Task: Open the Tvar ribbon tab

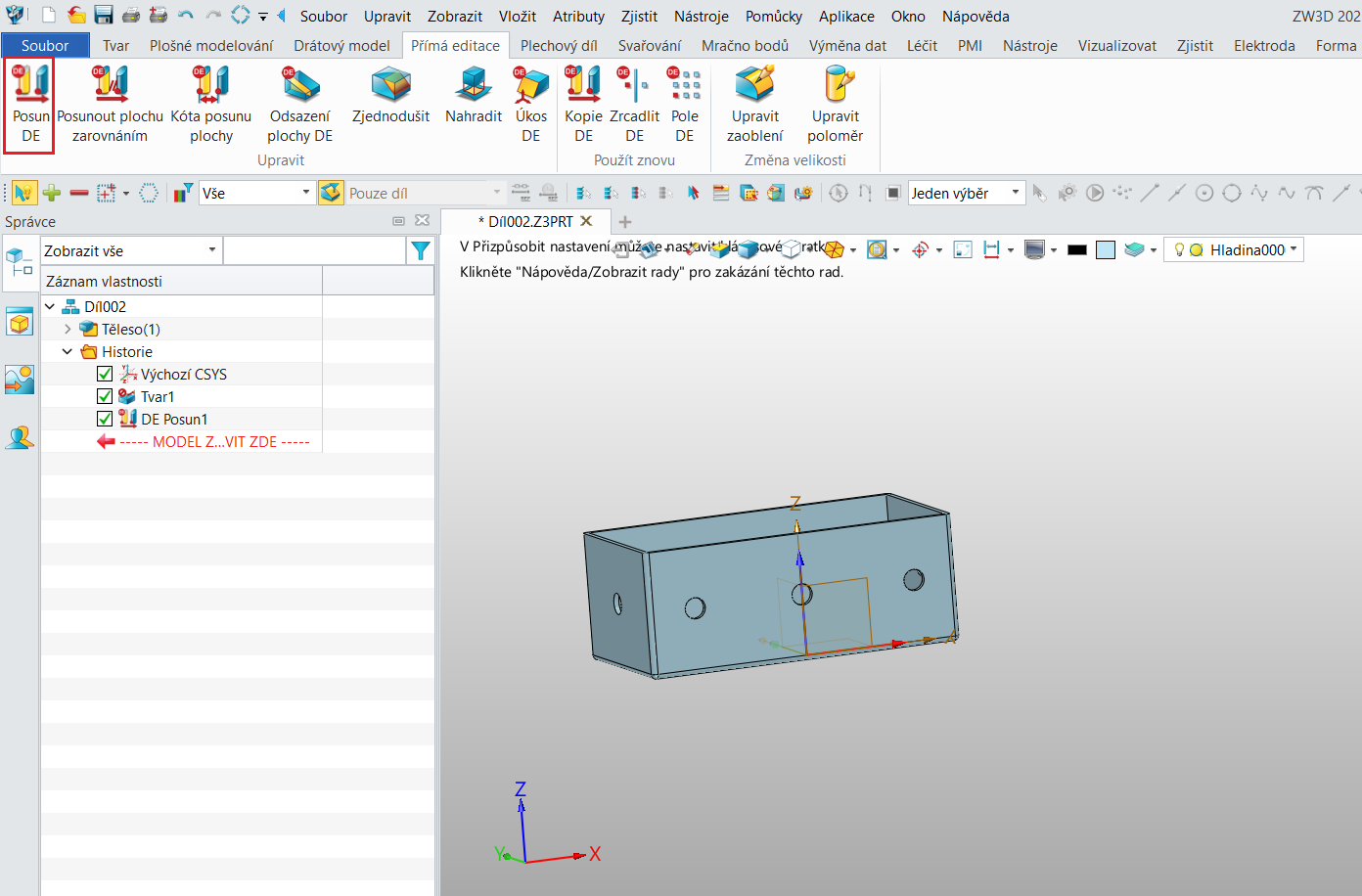Action: 115,45
